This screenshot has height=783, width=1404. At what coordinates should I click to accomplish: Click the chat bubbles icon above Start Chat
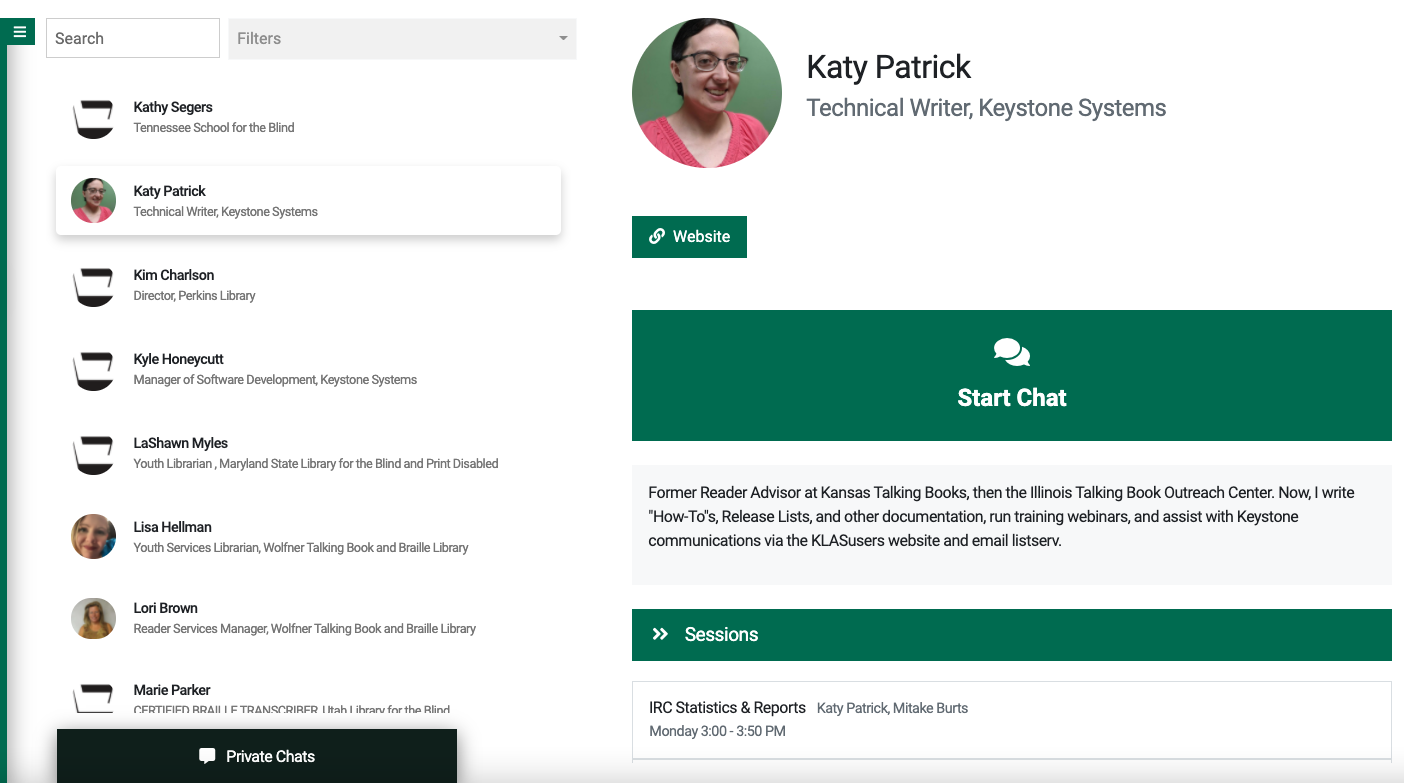coord(1011,351)
